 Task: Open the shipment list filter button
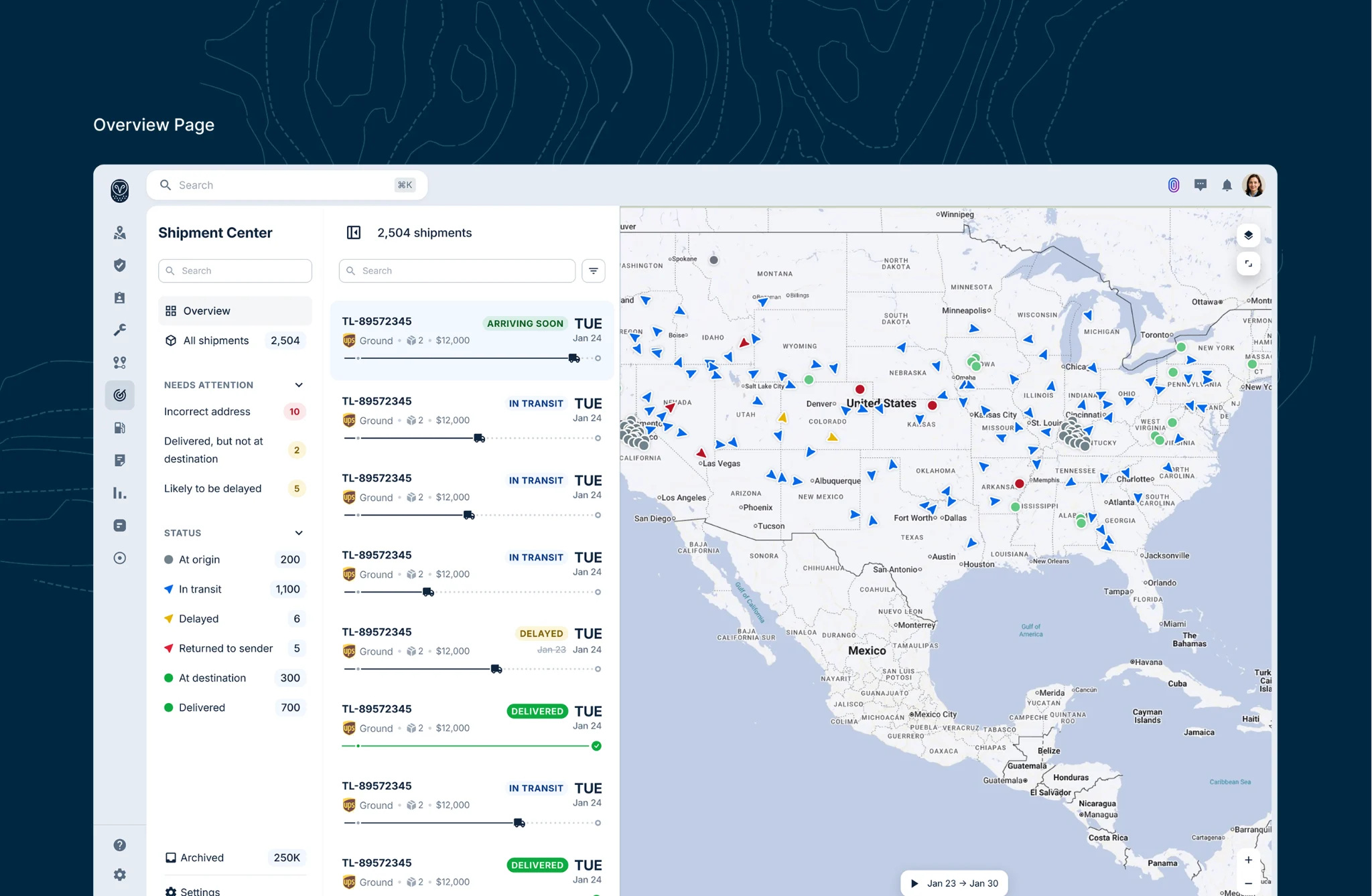pyautogui.click(x=593, y=271)
